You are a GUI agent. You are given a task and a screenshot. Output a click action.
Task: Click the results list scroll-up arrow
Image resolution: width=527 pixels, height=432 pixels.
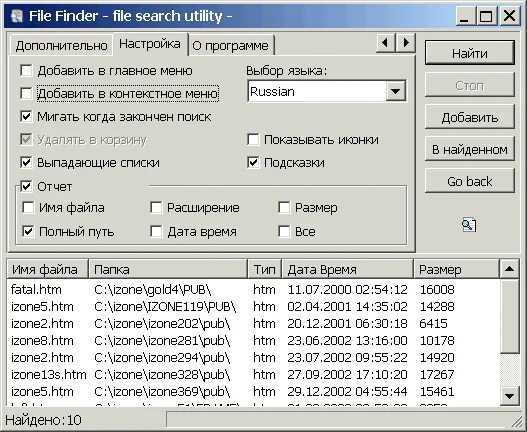click(x=510, y=268)
